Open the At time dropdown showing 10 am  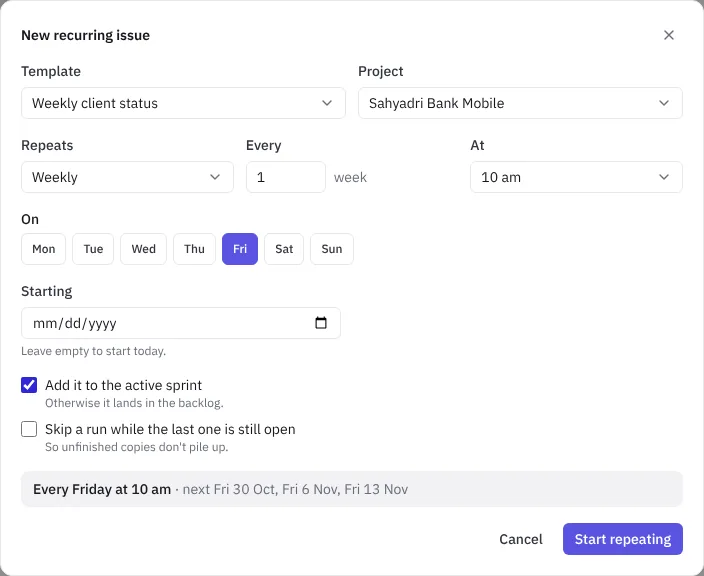click(x=576, y=177)
